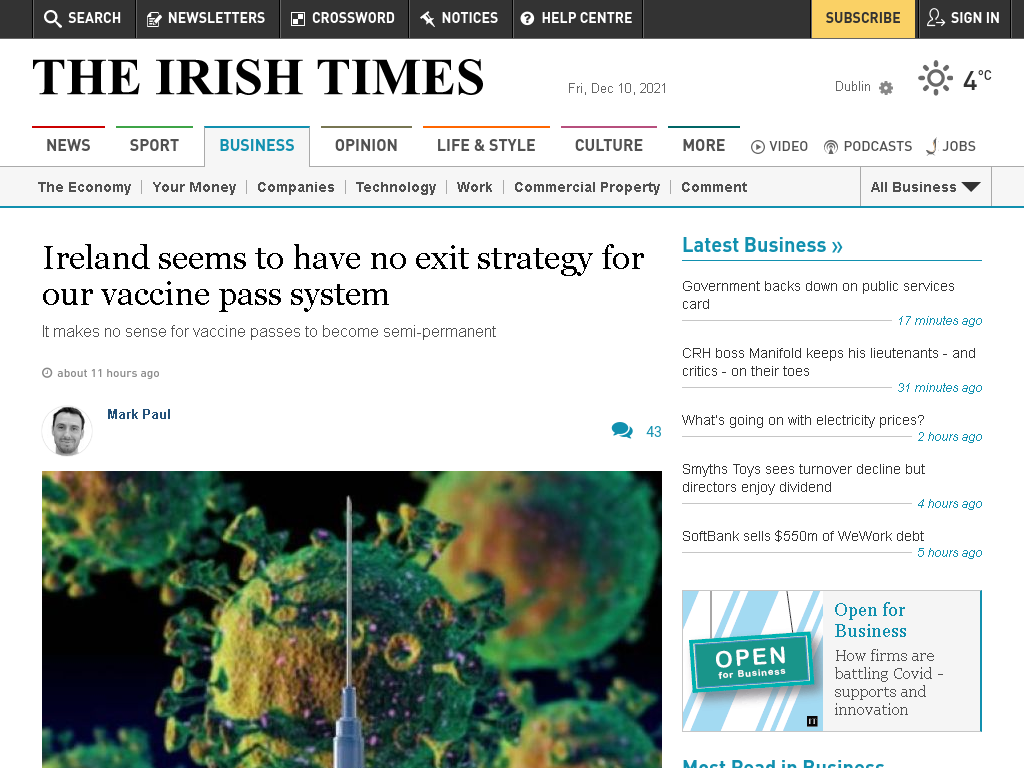Read 'Government backs down on public services card'
Screen dimensions: 1024x768
tap(818, 295)
